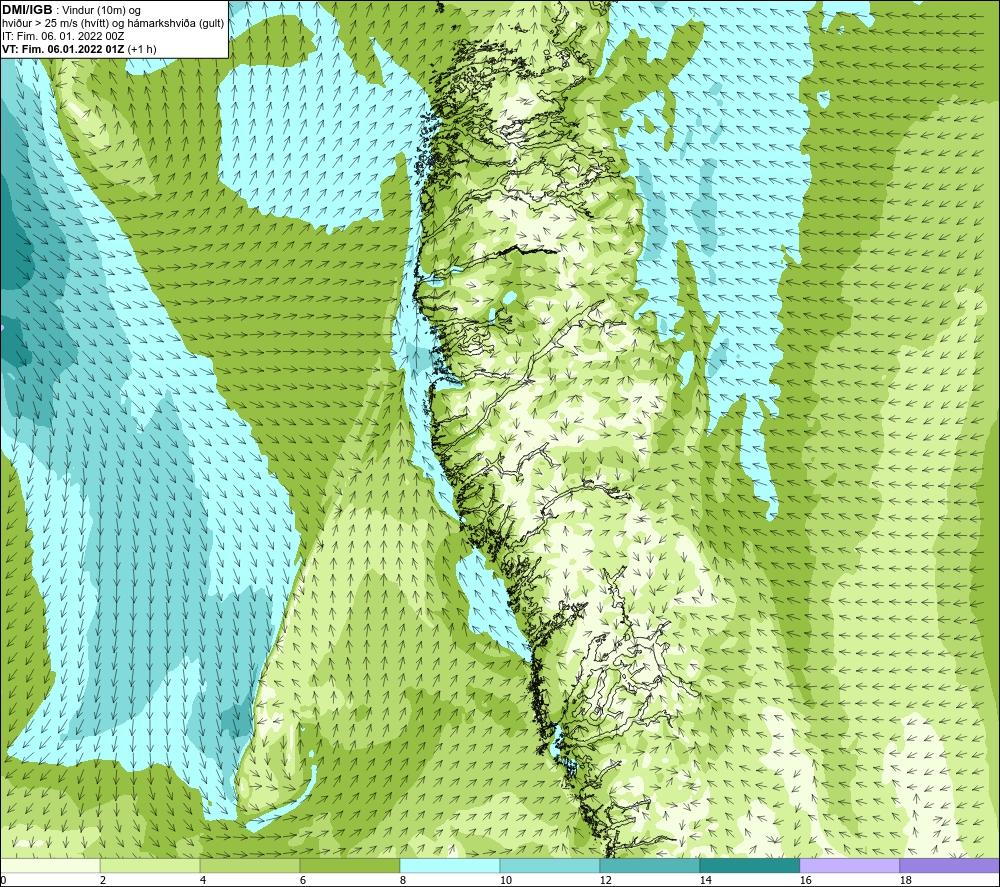Click the 4–6 m/s green legend swatch
The image size is (1000, 887).
[250, 865]
